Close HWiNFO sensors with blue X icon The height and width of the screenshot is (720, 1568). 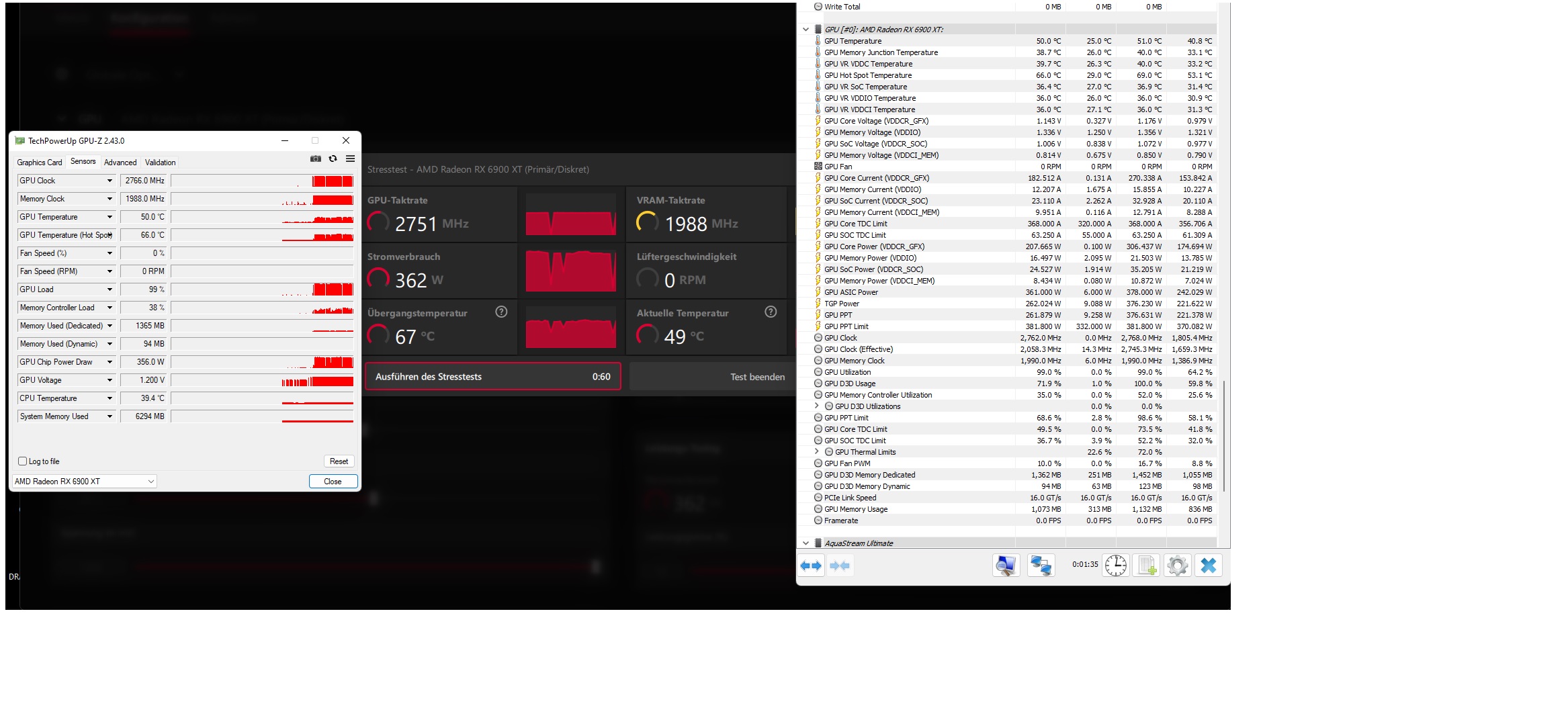coord(1208,566)
